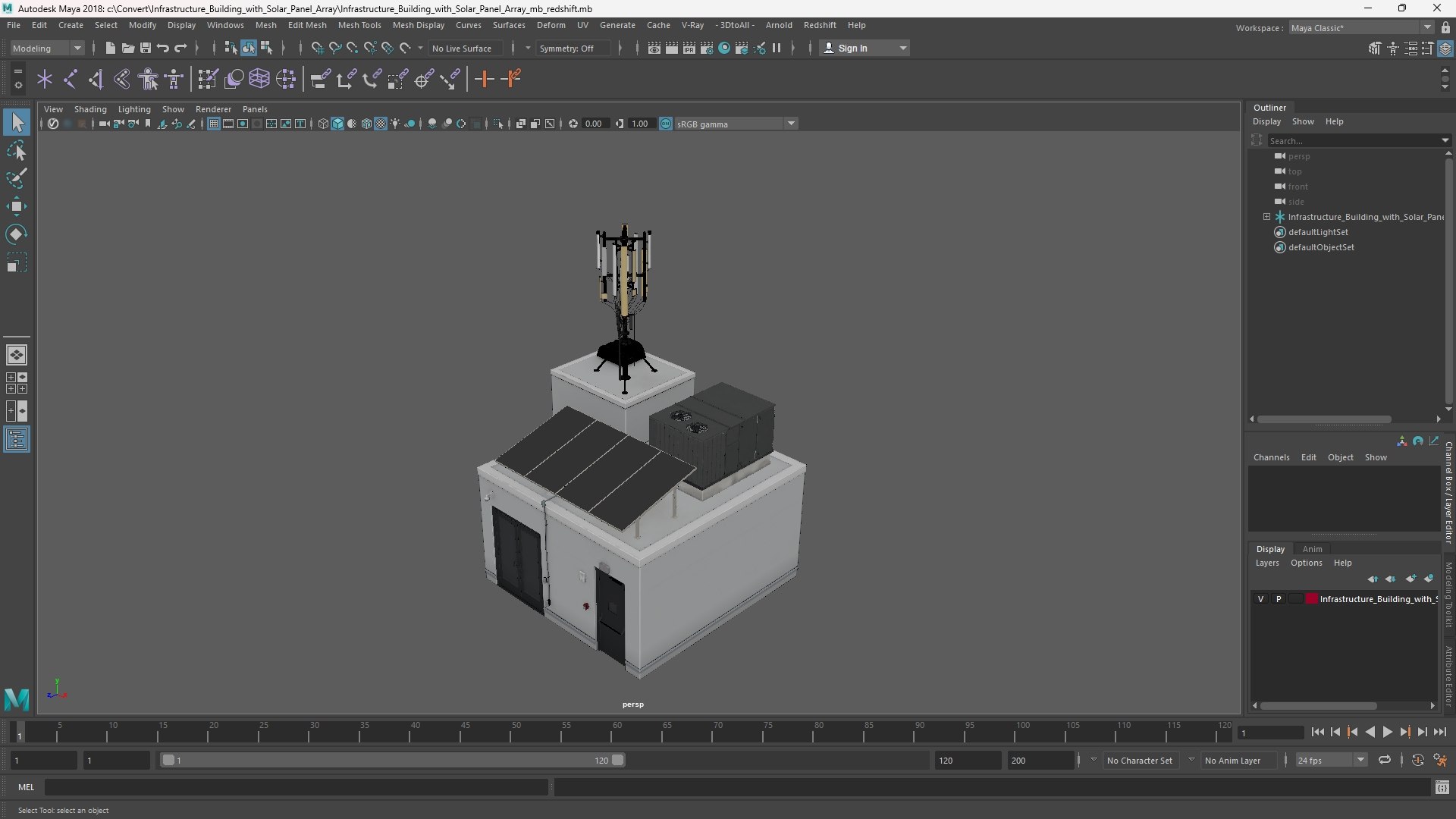Viewport: 1456px width, 819px height.
Task: Toggle auto keyframe icon
Action: 1417,760
